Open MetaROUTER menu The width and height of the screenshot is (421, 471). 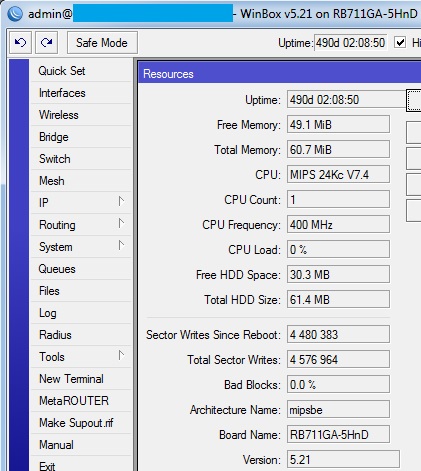(81, 401)
